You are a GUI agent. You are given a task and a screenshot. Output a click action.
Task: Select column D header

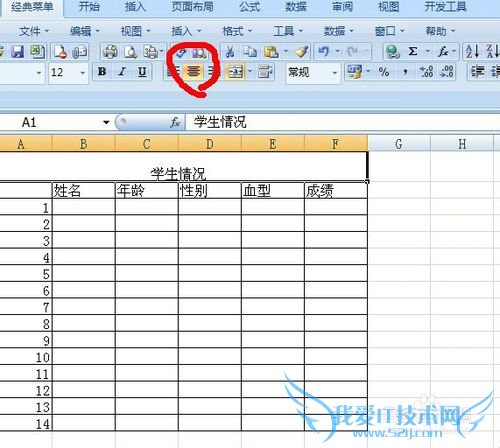click(x=210, y=144)
